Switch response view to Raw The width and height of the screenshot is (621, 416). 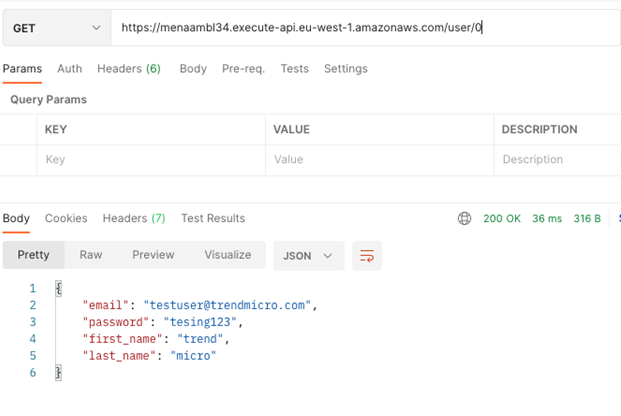(x=91, y=255)
